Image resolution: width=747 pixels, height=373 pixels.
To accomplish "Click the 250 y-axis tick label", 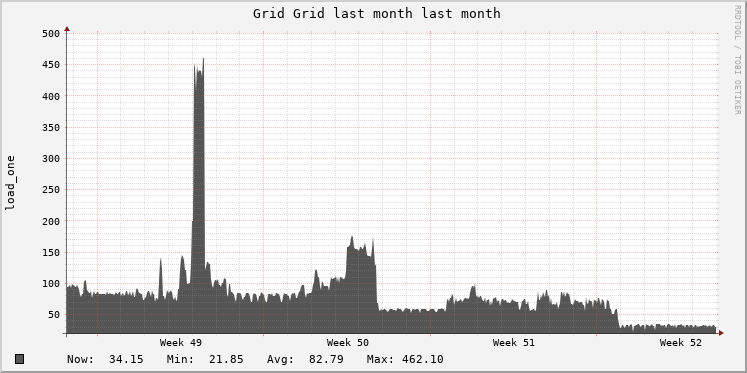I will (x=51, y=190).
